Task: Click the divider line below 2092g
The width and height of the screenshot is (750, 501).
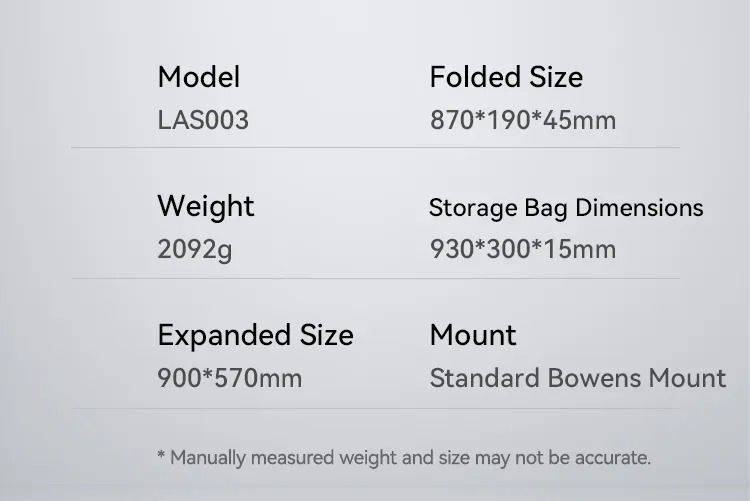Action: coord(375,278)
